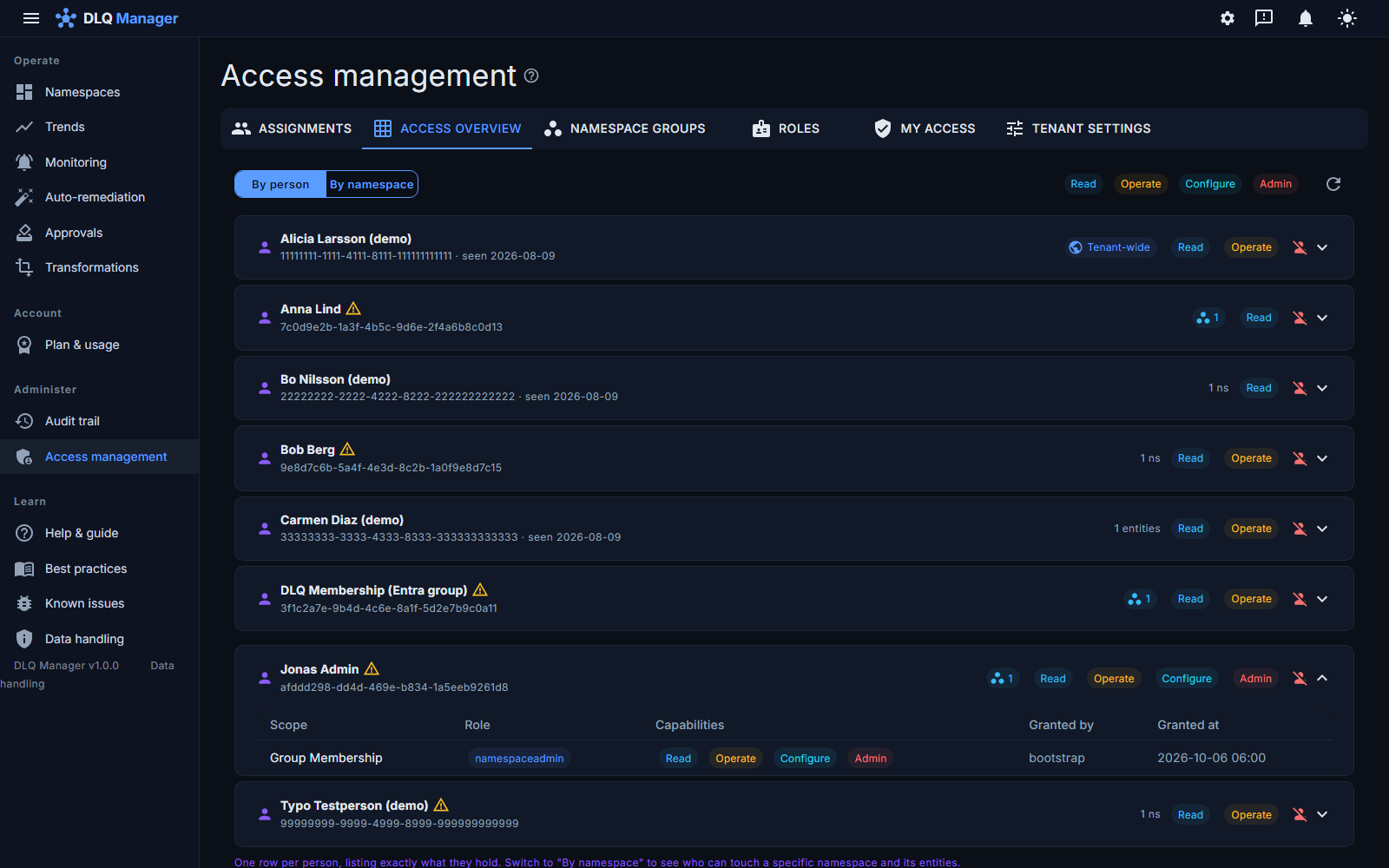1389x868 pixels.
Task: Click the Tenant-wide badge on Alicia's row
Action: (x=1110, y=247)
